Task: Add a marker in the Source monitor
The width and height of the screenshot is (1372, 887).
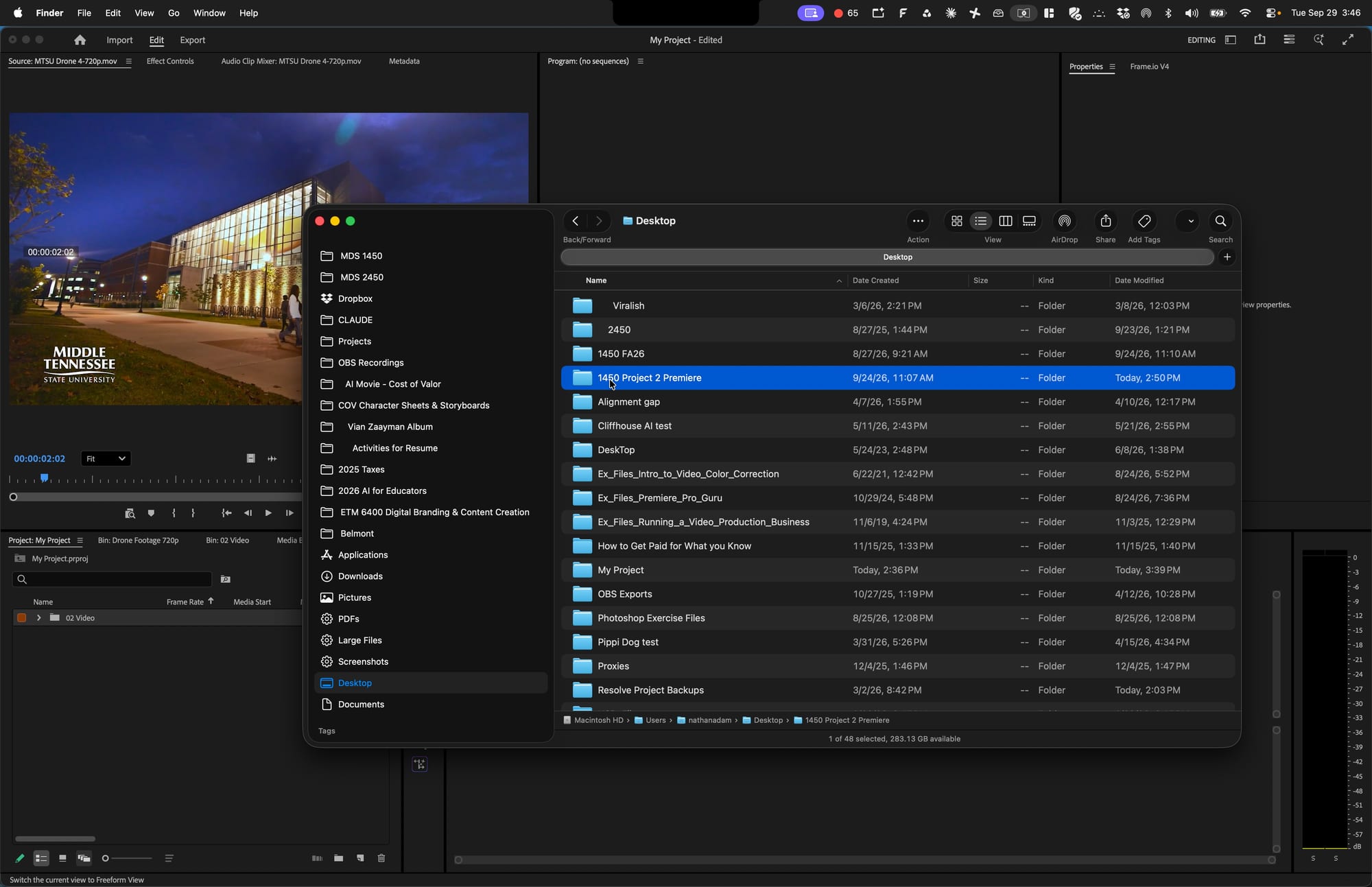Action: [x=151, y=513]
